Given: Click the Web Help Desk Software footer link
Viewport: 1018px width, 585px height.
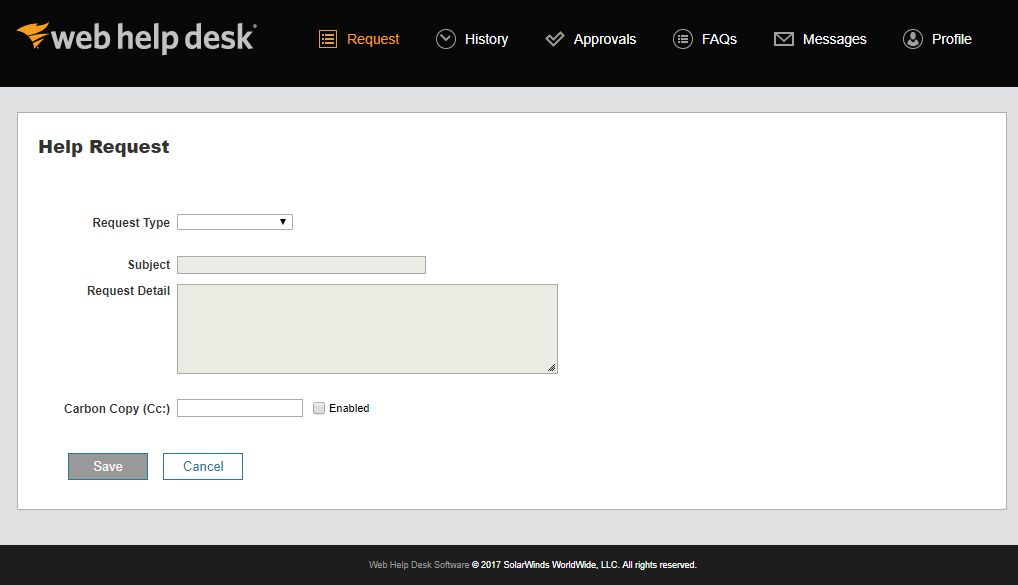Looking at the screenshot, I should tap(419, 565).
